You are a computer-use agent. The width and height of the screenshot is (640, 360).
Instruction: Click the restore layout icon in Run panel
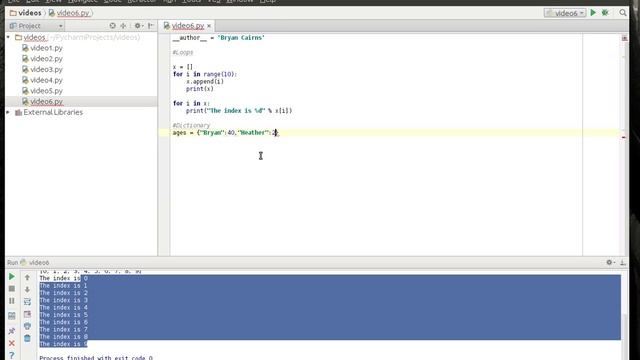(x=12, y=316)
